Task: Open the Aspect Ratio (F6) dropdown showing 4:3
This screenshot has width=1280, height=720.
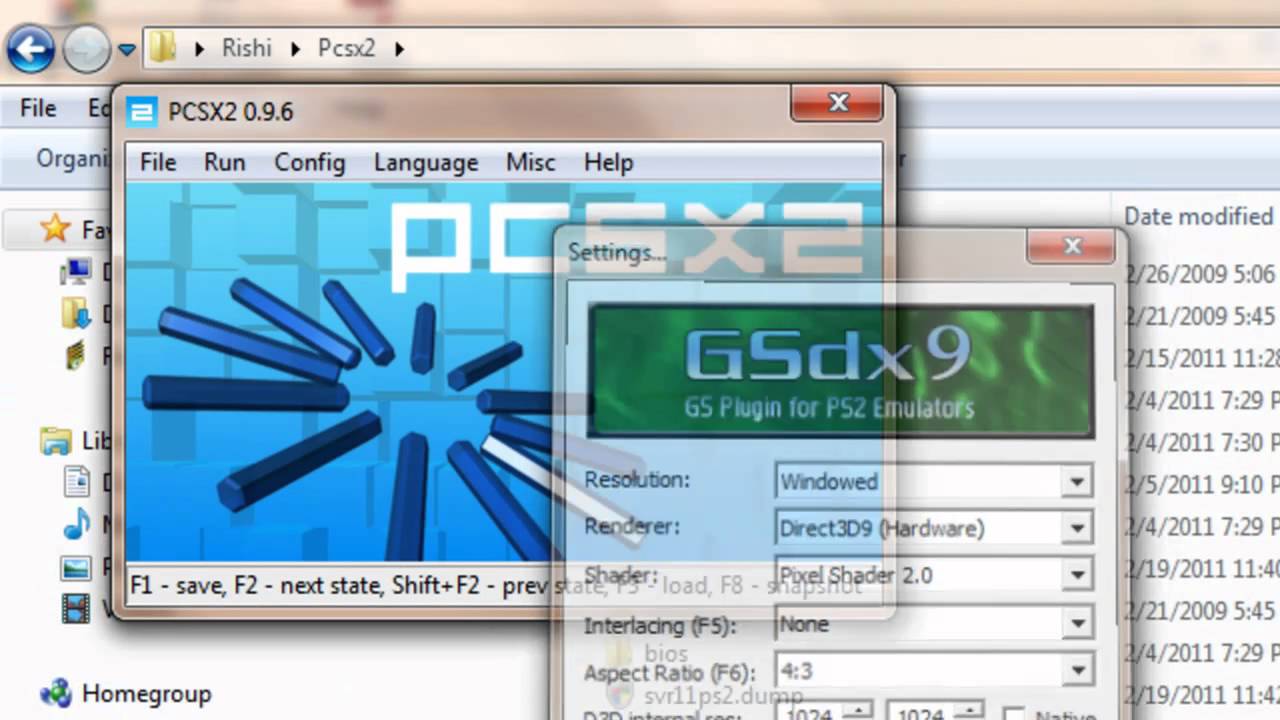Action: (933, 671)
